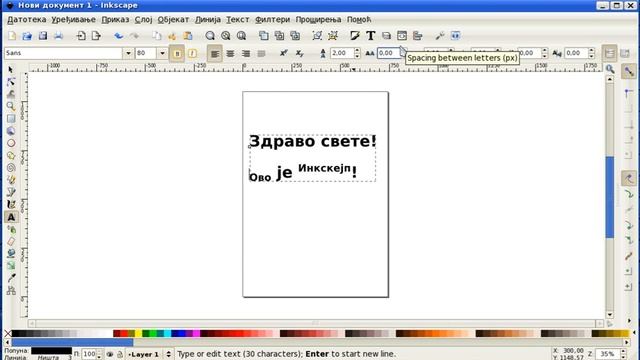Select the Pencil freehand tool

coord(11,180)
